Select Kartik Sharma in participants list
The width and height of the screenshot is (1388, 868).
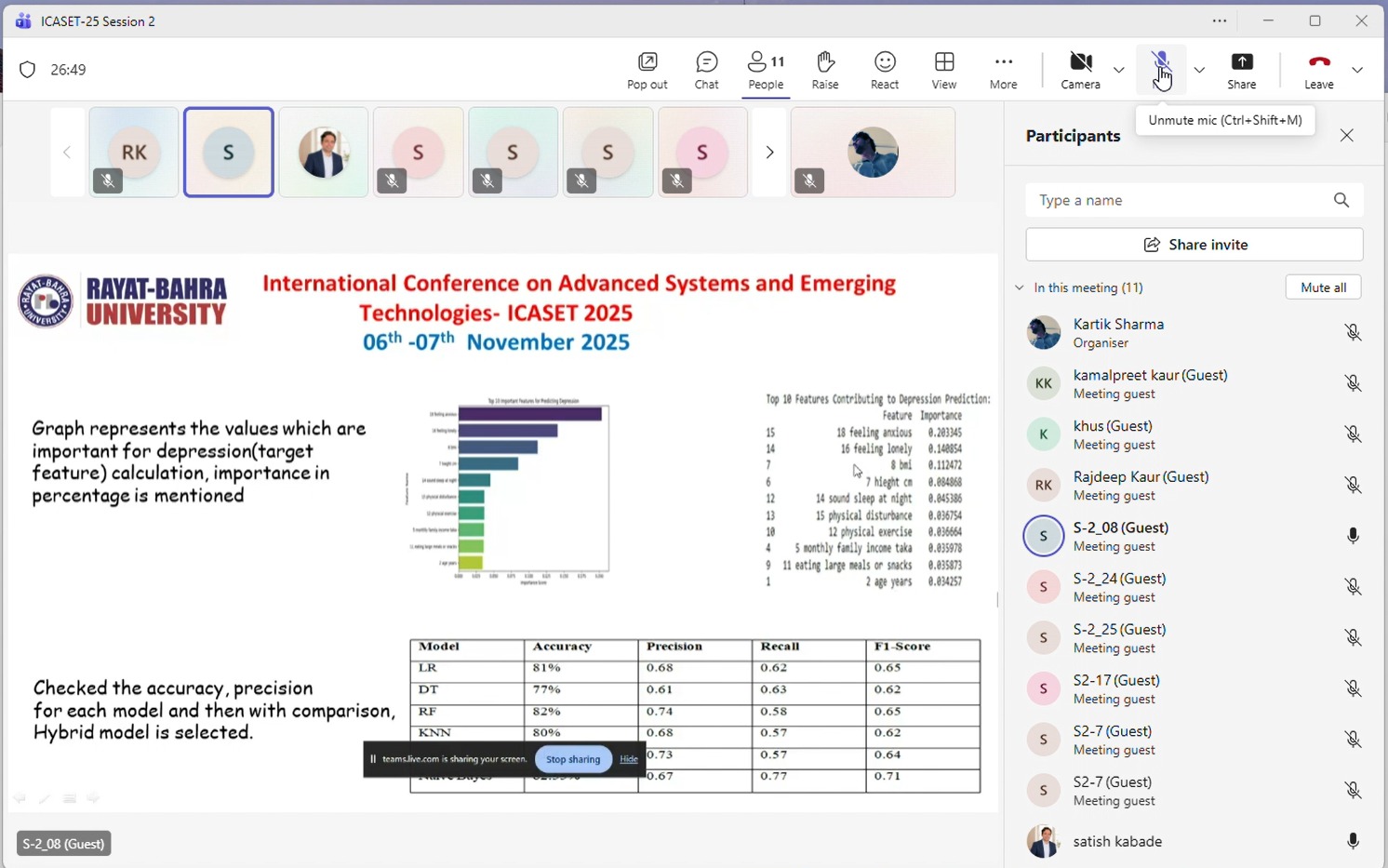click(x=1194, y=332)
